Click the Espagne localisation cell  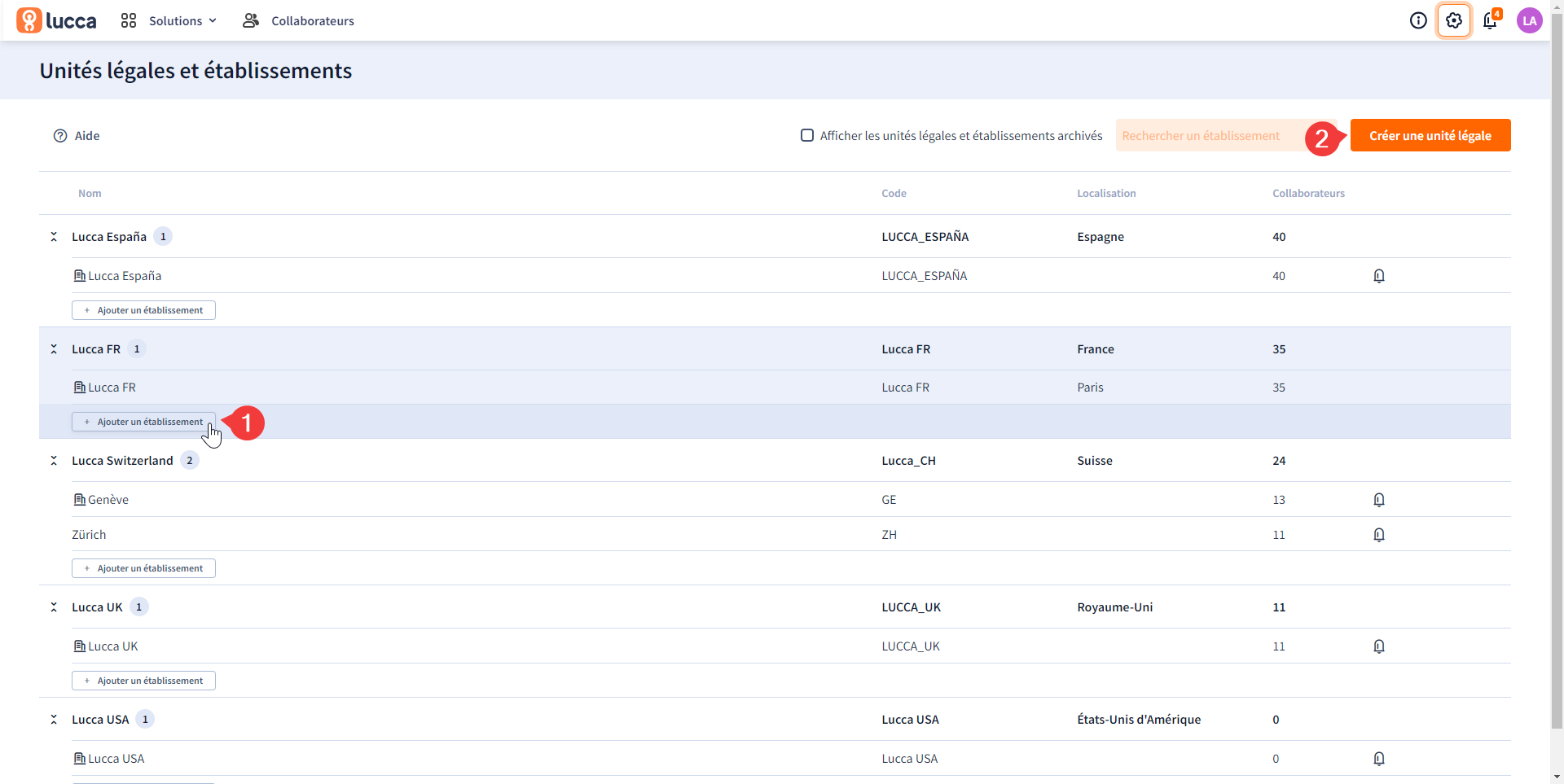coord(1100,237)
